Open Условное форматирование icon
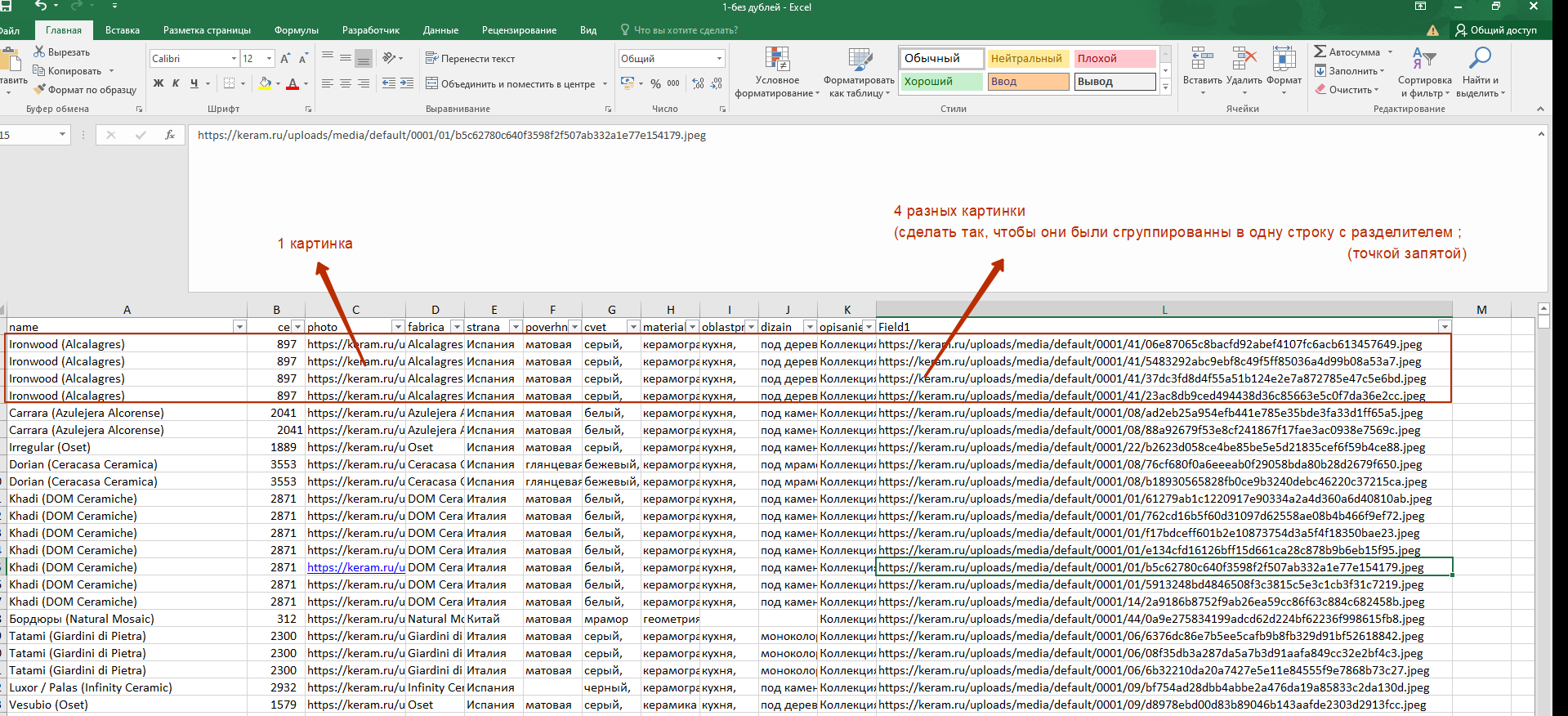Viewport: 1568px width, 716px height. pyautogui.click(x=777, y=60)
